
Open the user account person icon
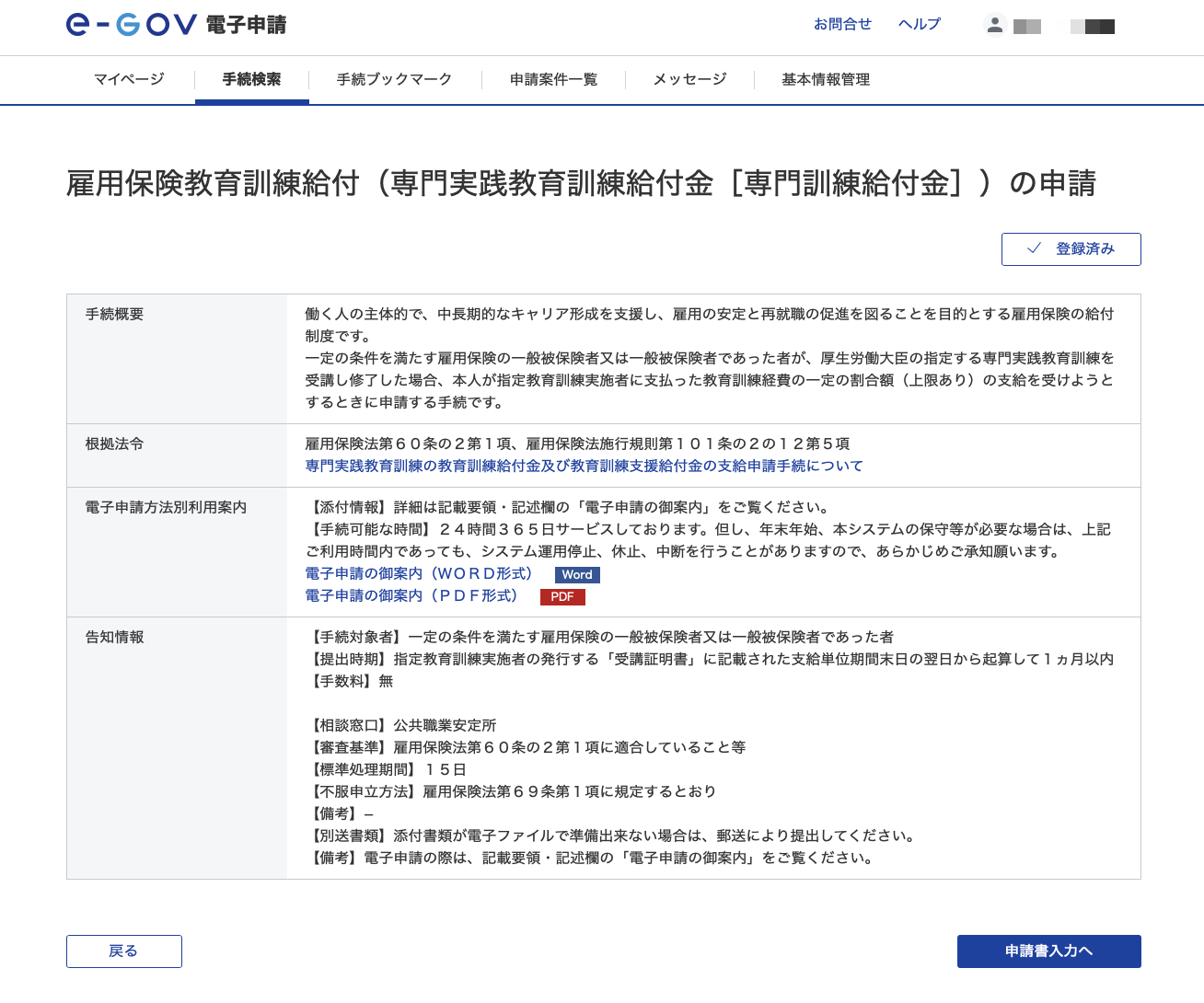[x=995, y=25]
